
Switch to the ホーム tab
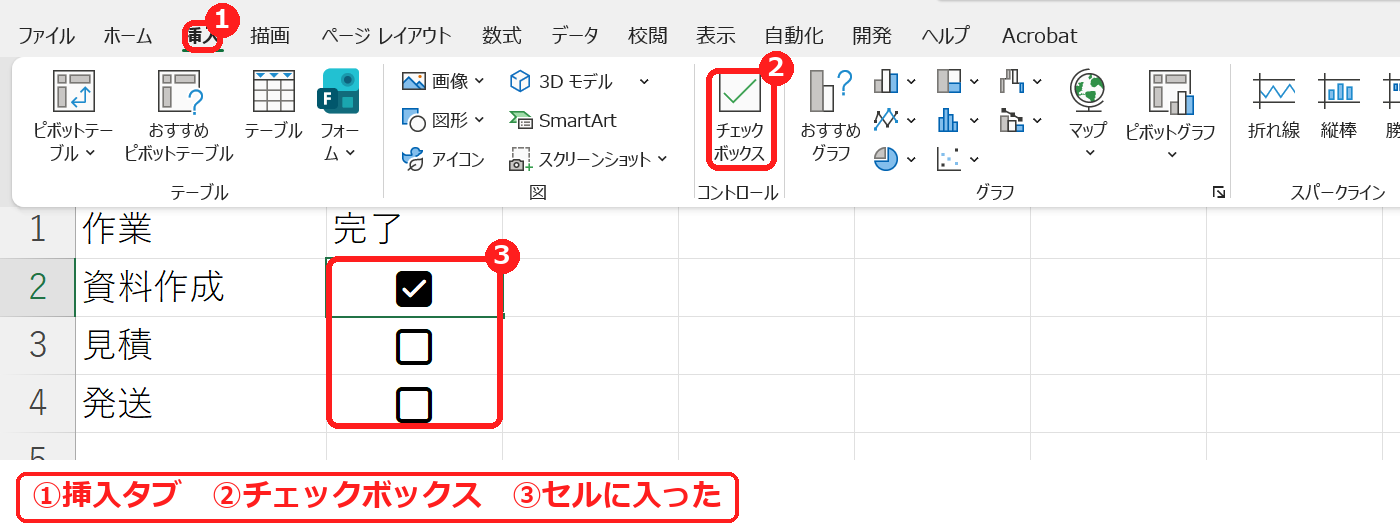tap(128, 36)
